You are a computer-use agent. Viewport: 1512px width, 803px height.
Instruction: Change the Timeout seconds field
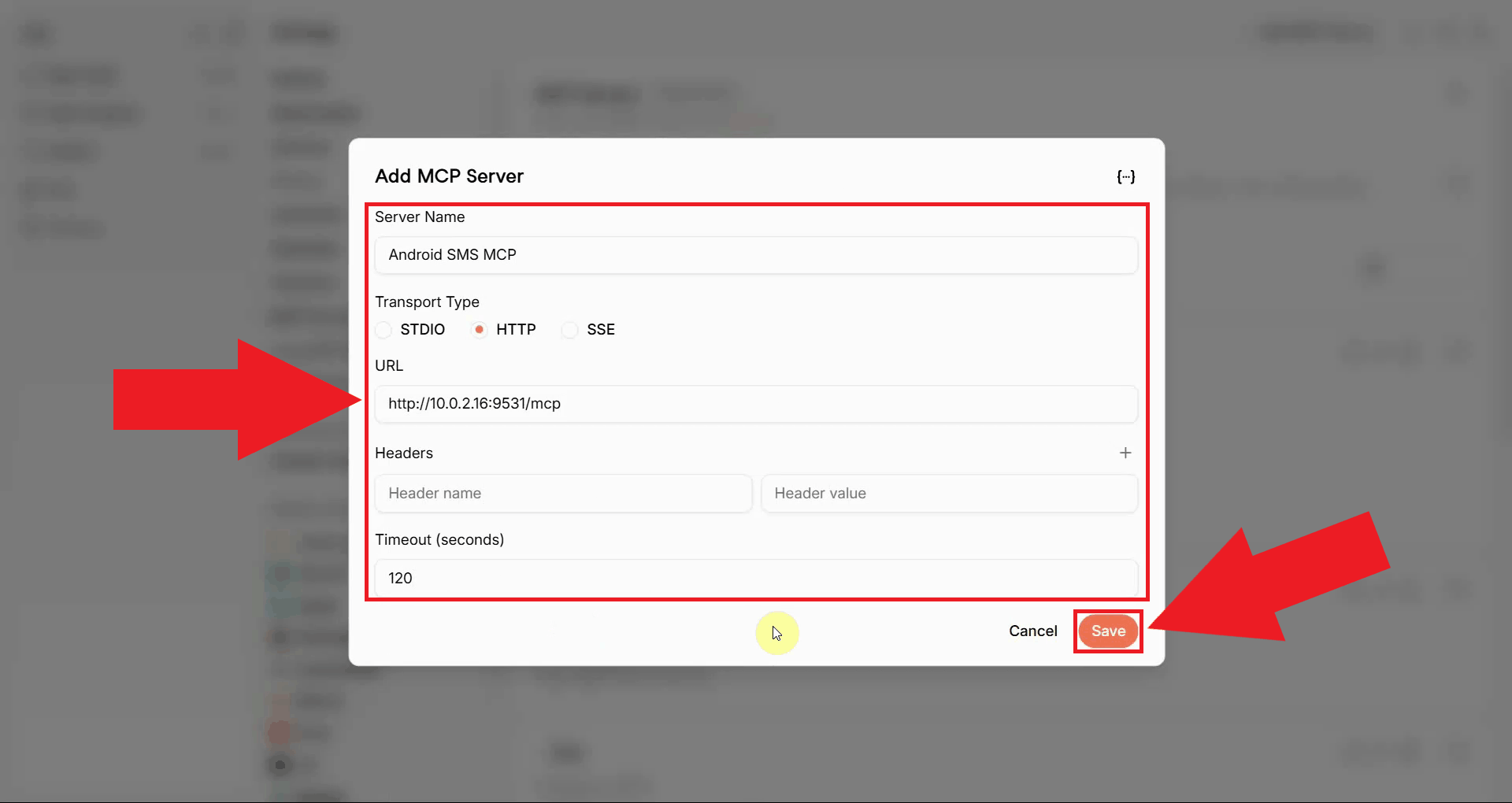[x=756, y=579]
